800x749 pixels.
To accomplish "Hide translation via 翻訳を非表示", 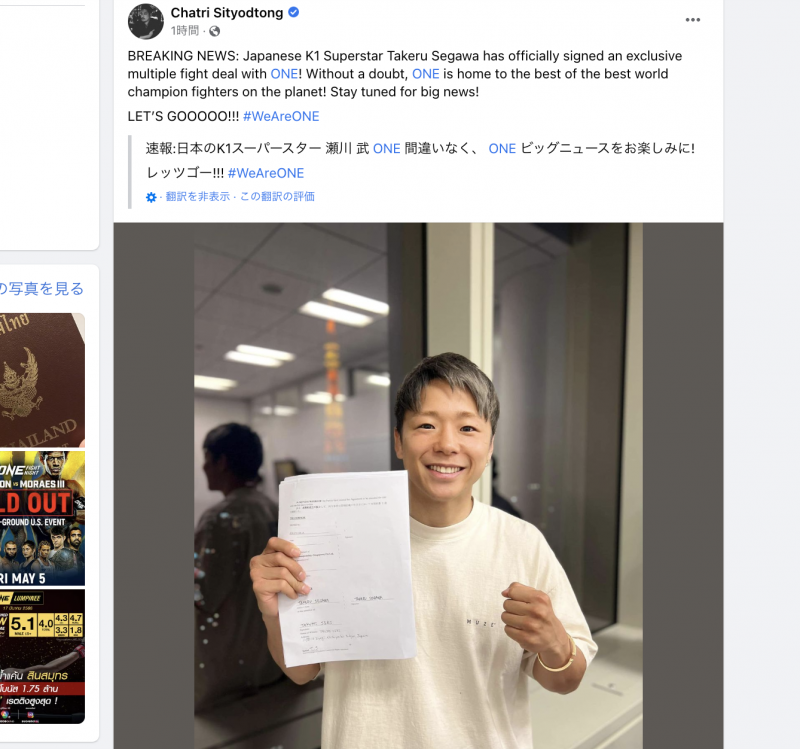I will click(x=197, y=196).
